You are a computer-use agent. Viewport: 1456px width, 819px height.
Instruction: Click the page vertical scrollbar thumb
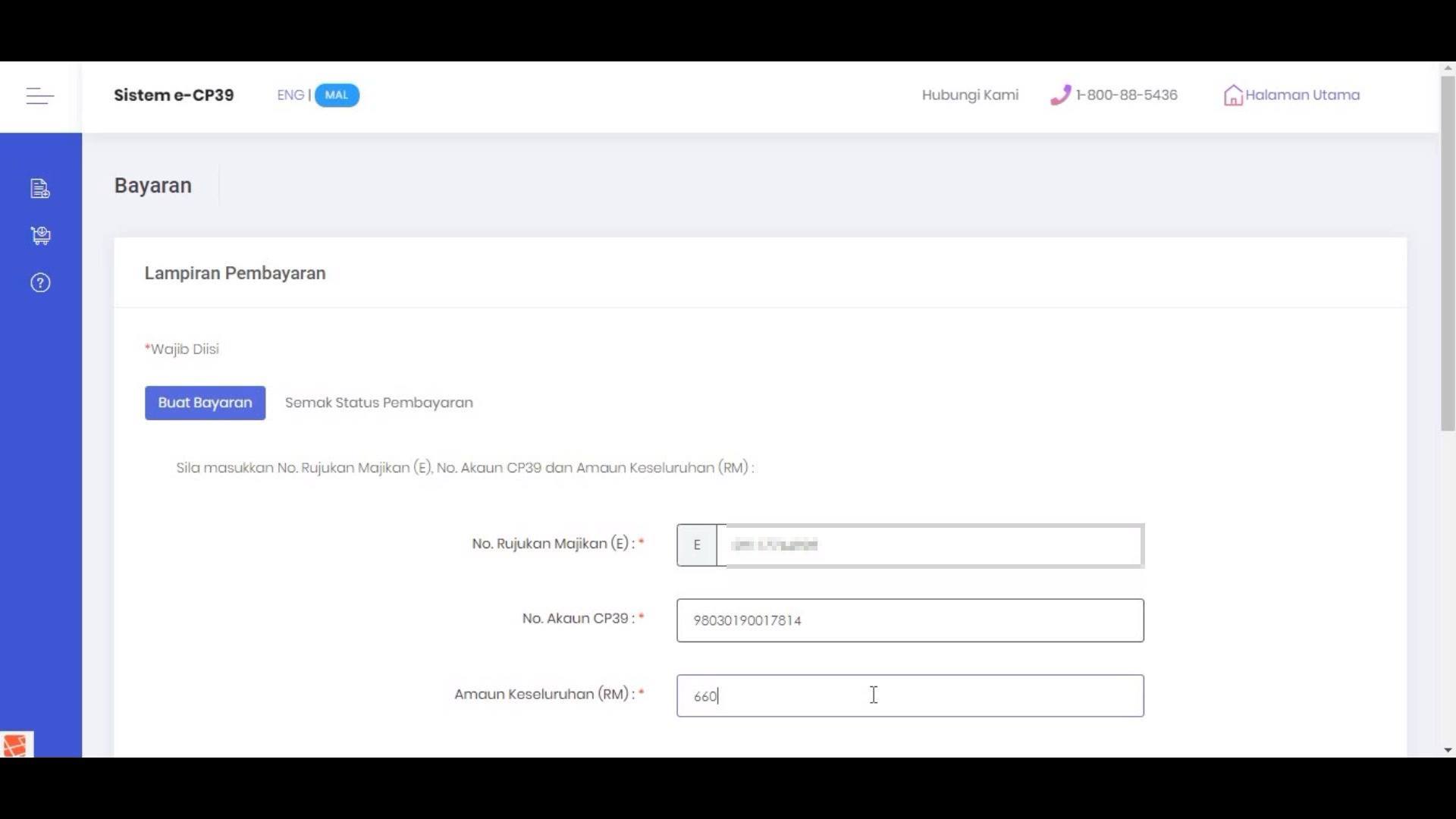pos(1448,253)
